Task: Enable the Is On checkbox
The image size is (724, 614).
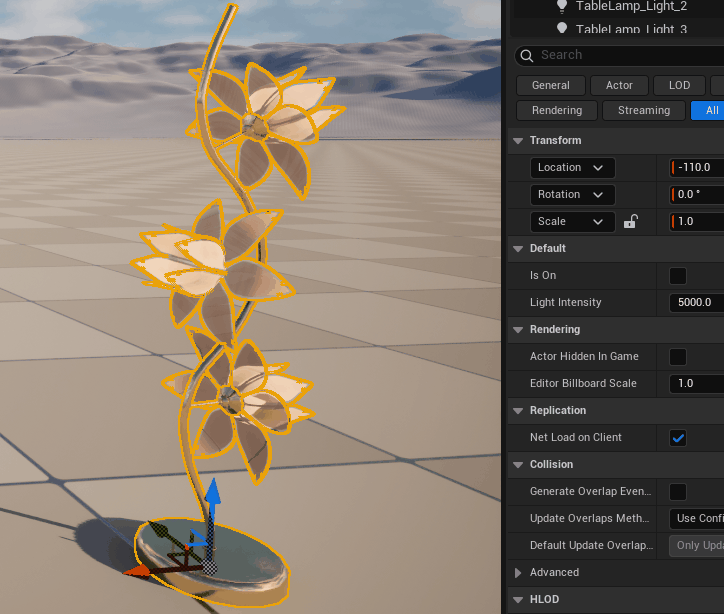Action: tap(678, 276)
